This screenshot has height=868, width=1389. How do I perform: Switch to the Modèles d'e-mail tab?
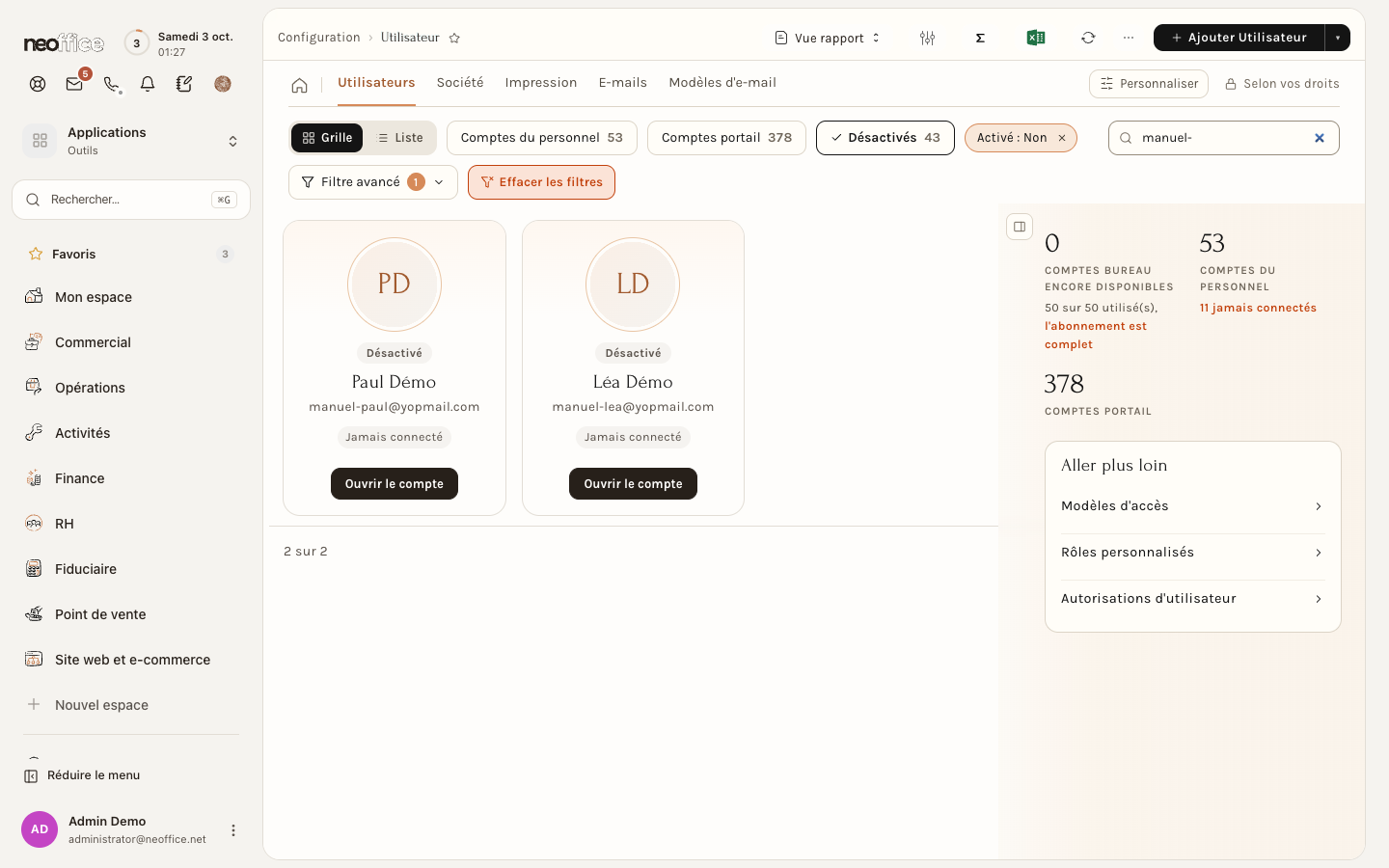(x=722, y=83)
